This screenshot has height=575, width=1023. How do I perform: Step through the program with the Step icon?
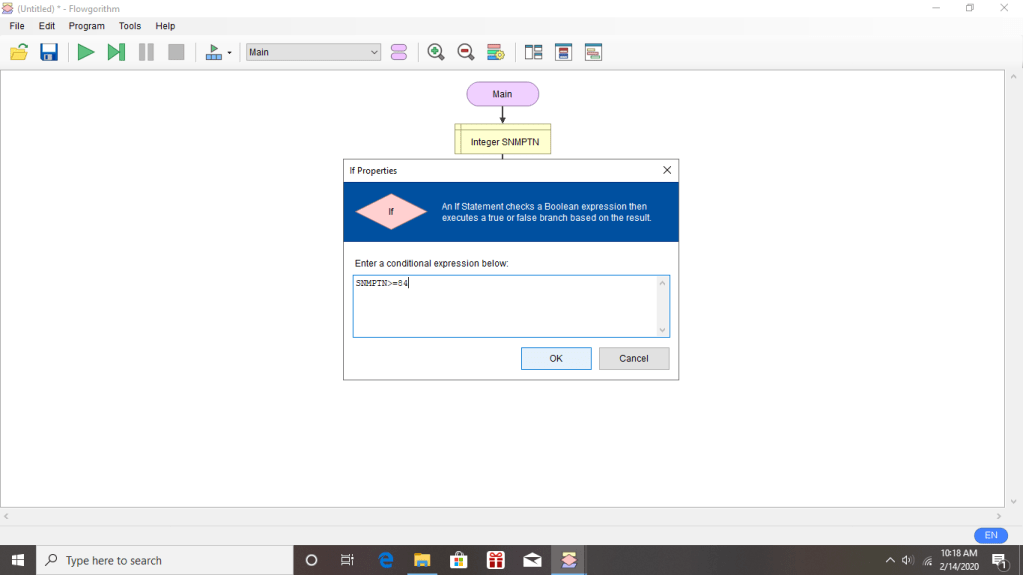(116, 52)
